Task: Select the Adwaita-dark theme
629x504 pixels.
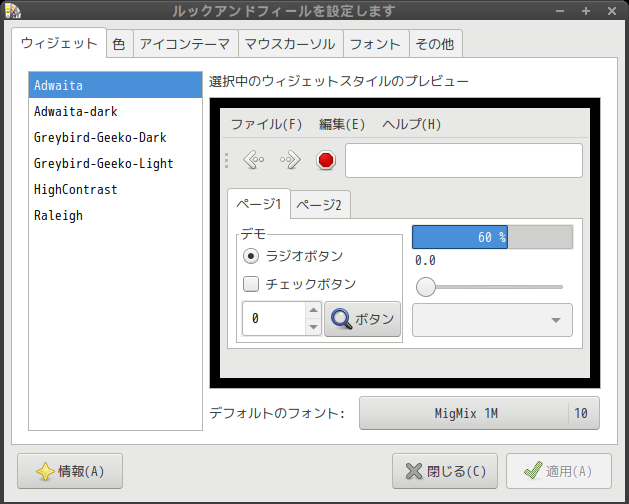Action: 116,111
